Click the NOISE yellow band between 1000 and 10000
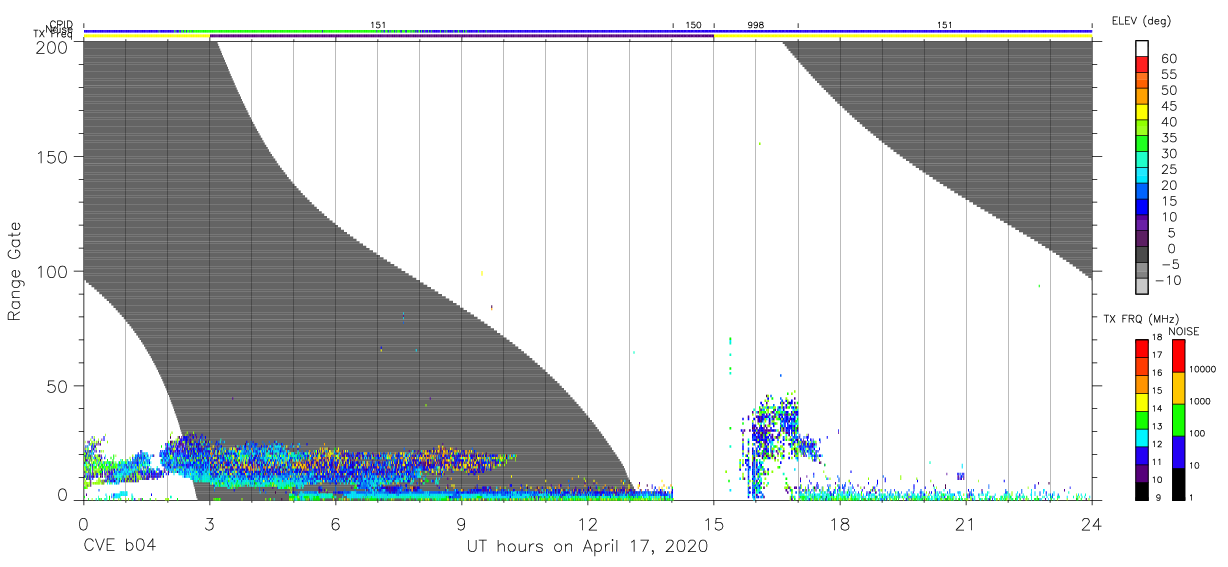 click(x=1178, y=386)
